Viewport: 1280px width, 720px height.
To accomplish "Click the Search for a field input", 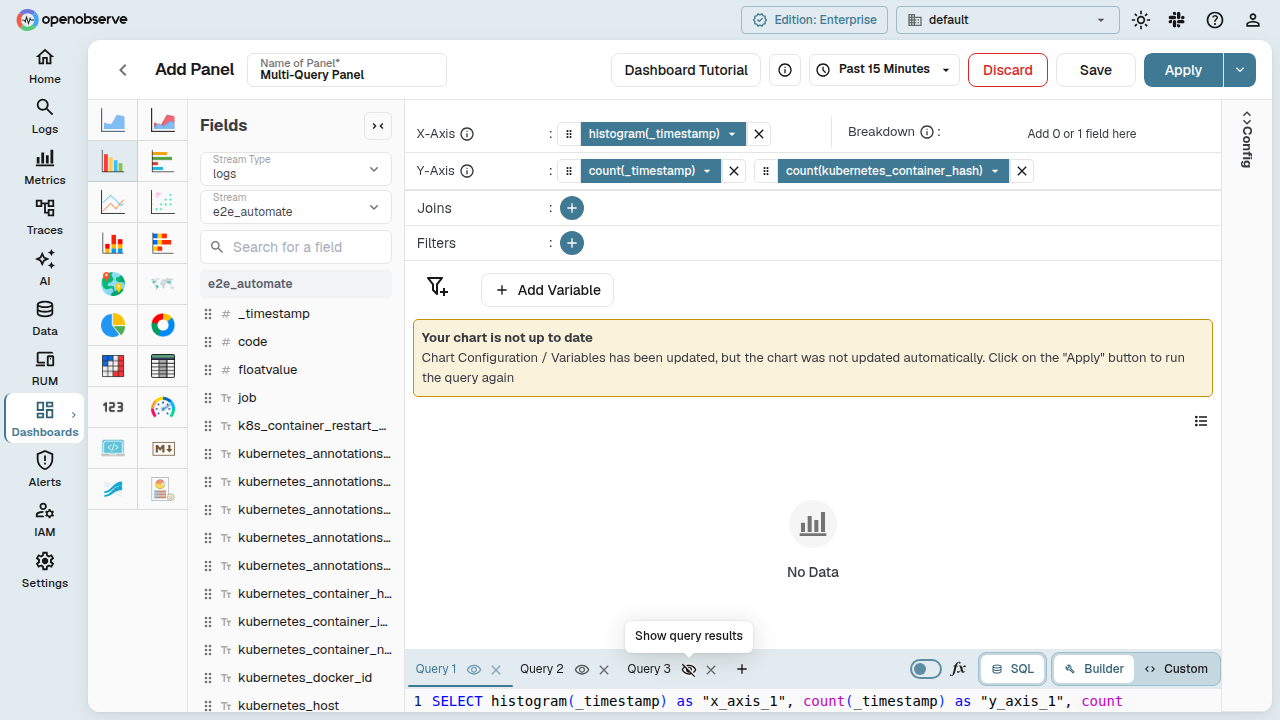I will click(x=296, y=247).
